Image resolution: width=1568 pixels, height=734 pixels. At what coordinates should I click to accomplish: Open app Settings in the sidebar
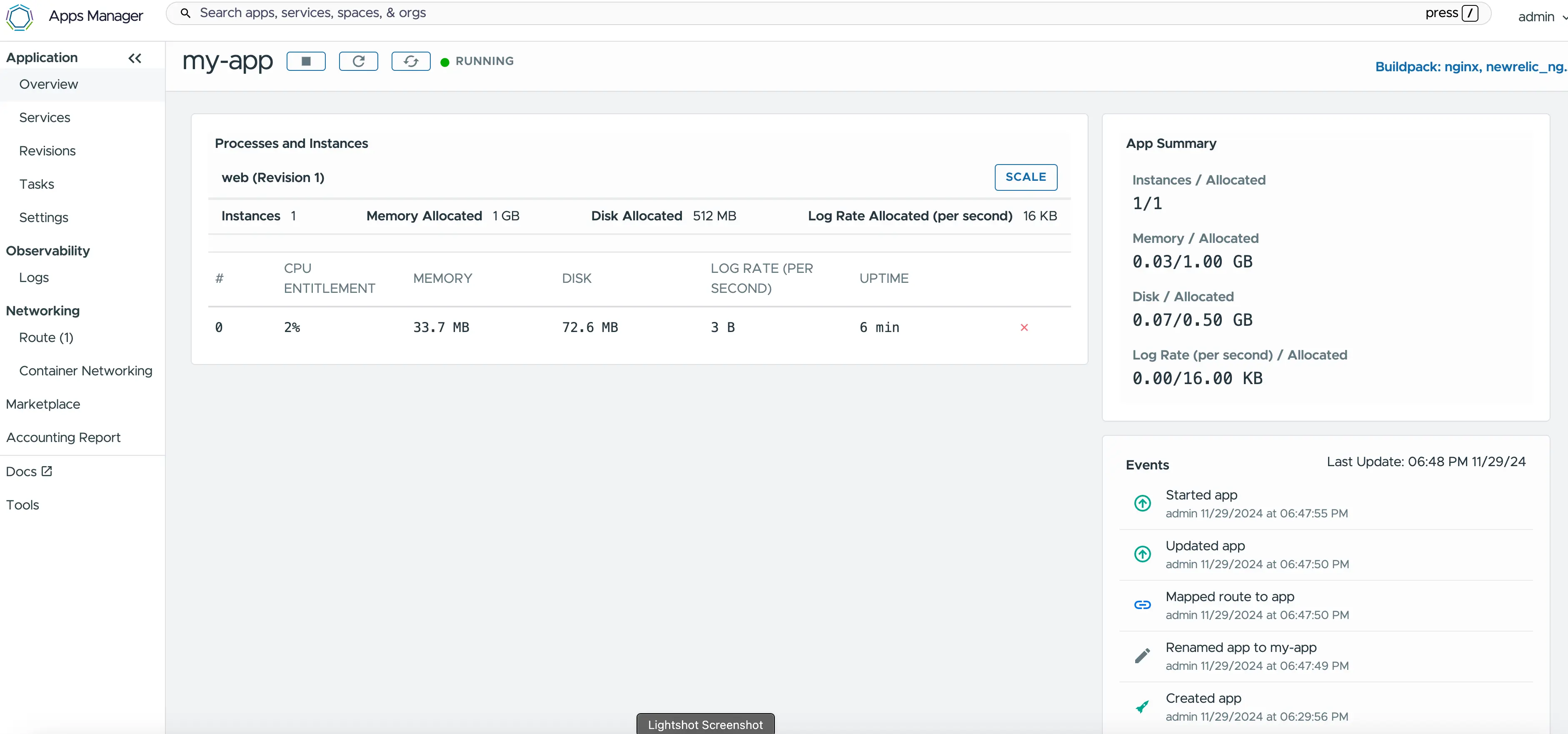[x=44, y=217]
